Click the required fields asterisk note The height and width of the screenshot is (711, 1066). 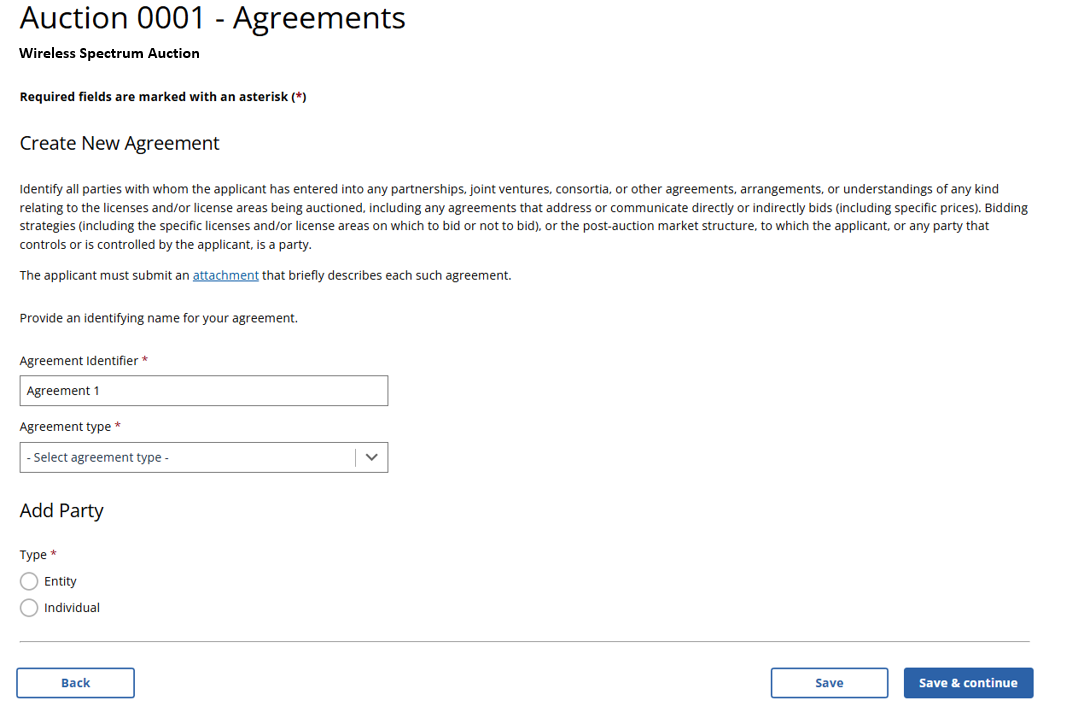pos(163,97)
